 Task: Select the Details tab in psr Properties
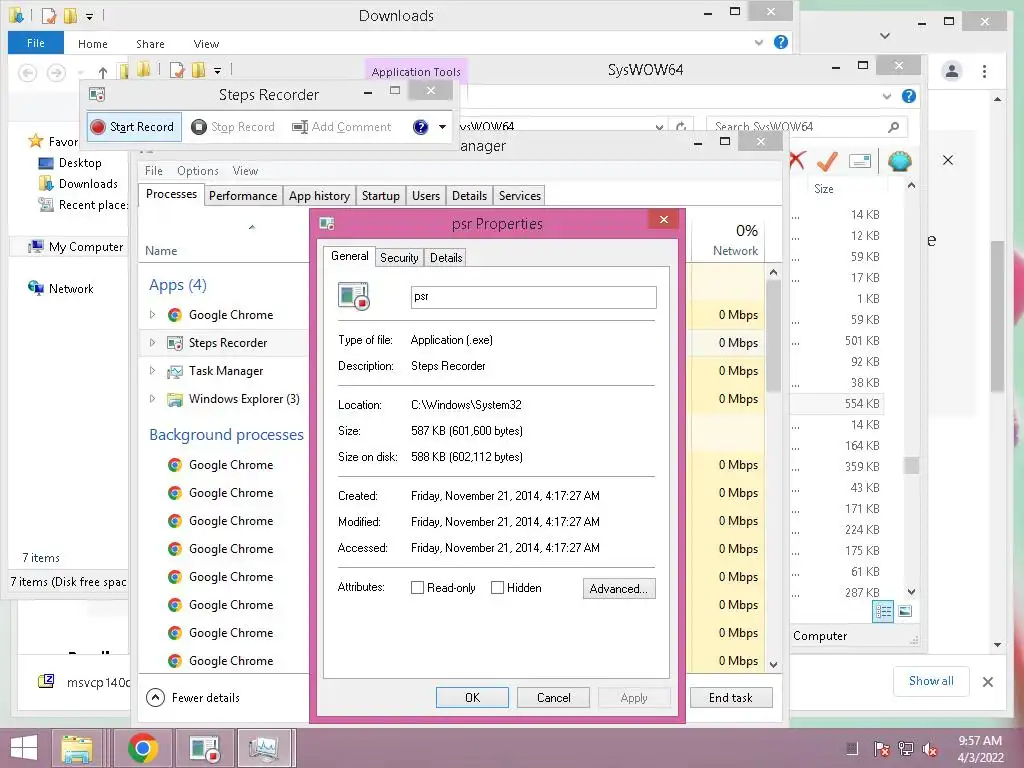446,257
